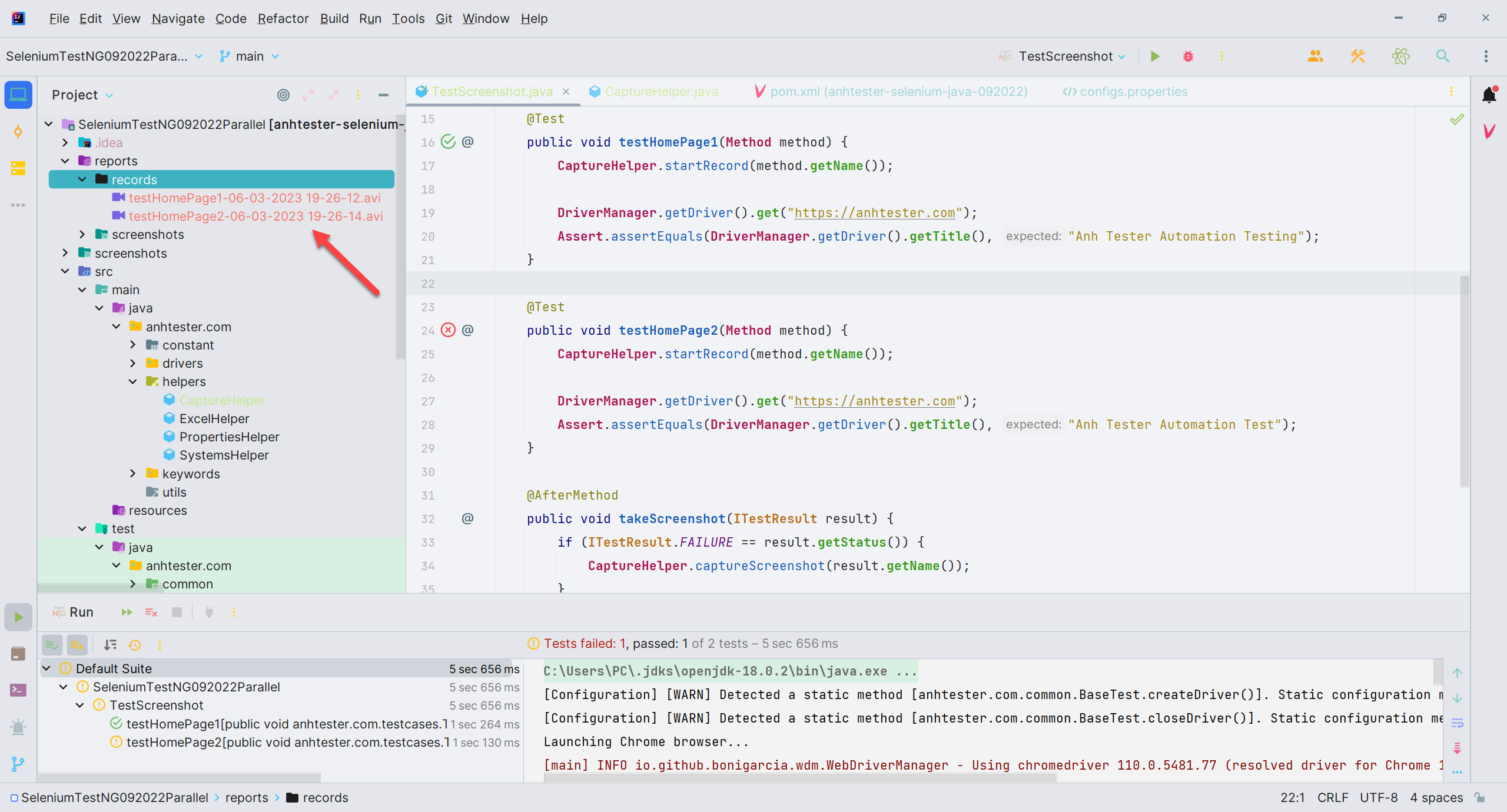Viewport: 1507px width, 812px height.
Task: Click the green Run button for TestScreenshot
Action: coord(1154,56)
